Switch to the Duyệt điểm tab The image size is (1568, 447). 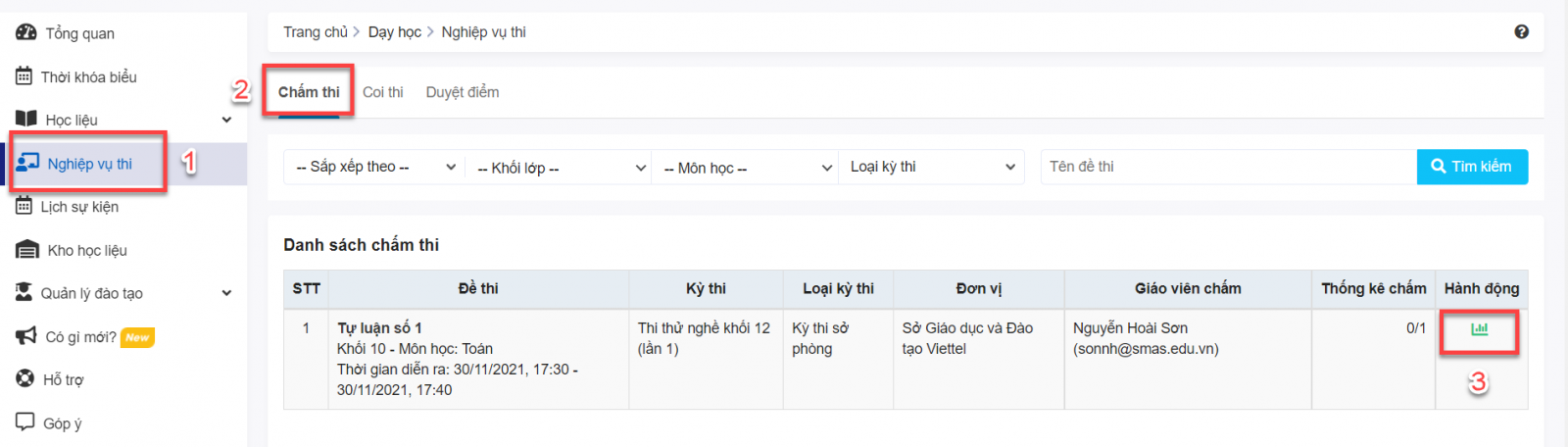click(x=463, y=92)
